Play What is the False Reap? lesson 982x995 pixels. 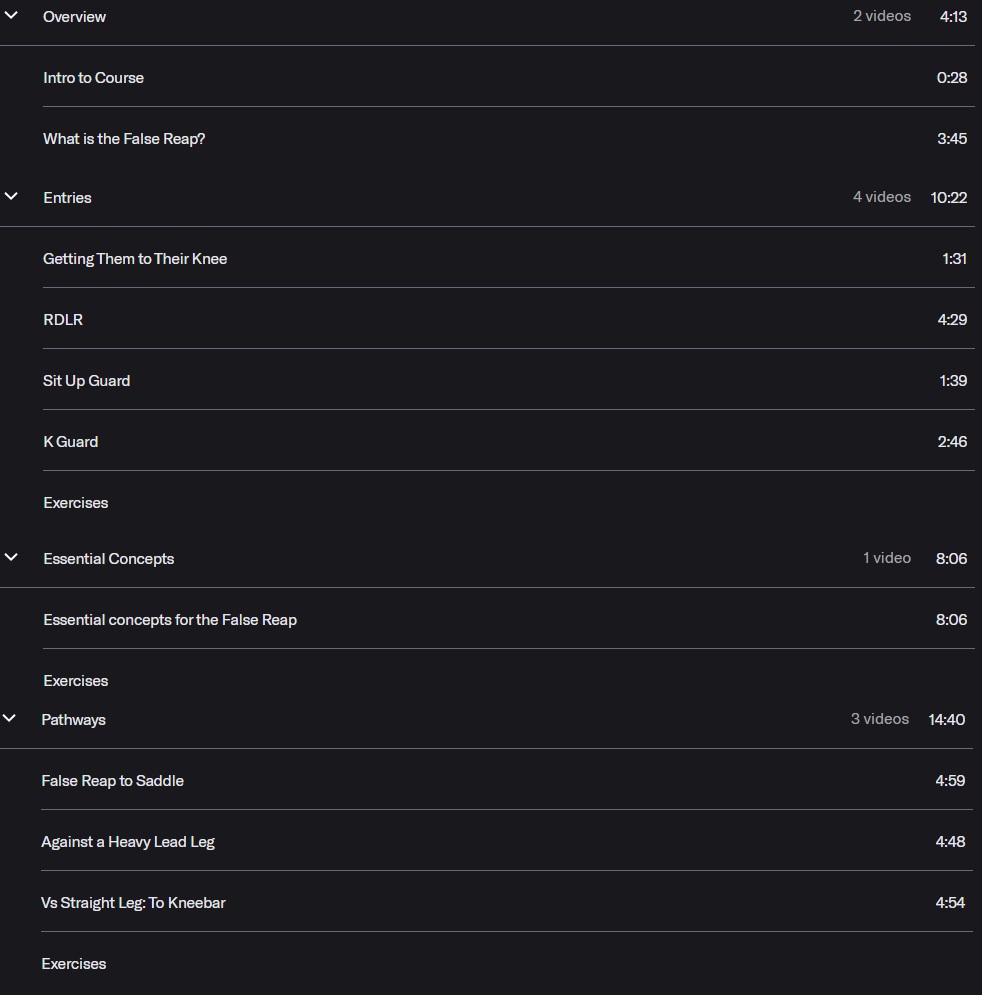(x=124, y=139)
